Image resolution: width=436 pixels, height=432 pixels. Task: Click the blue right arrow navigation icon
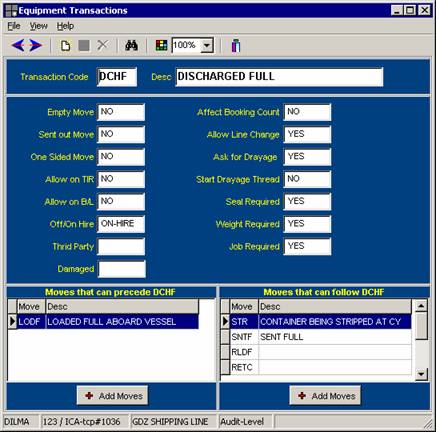tap(35, 45)
